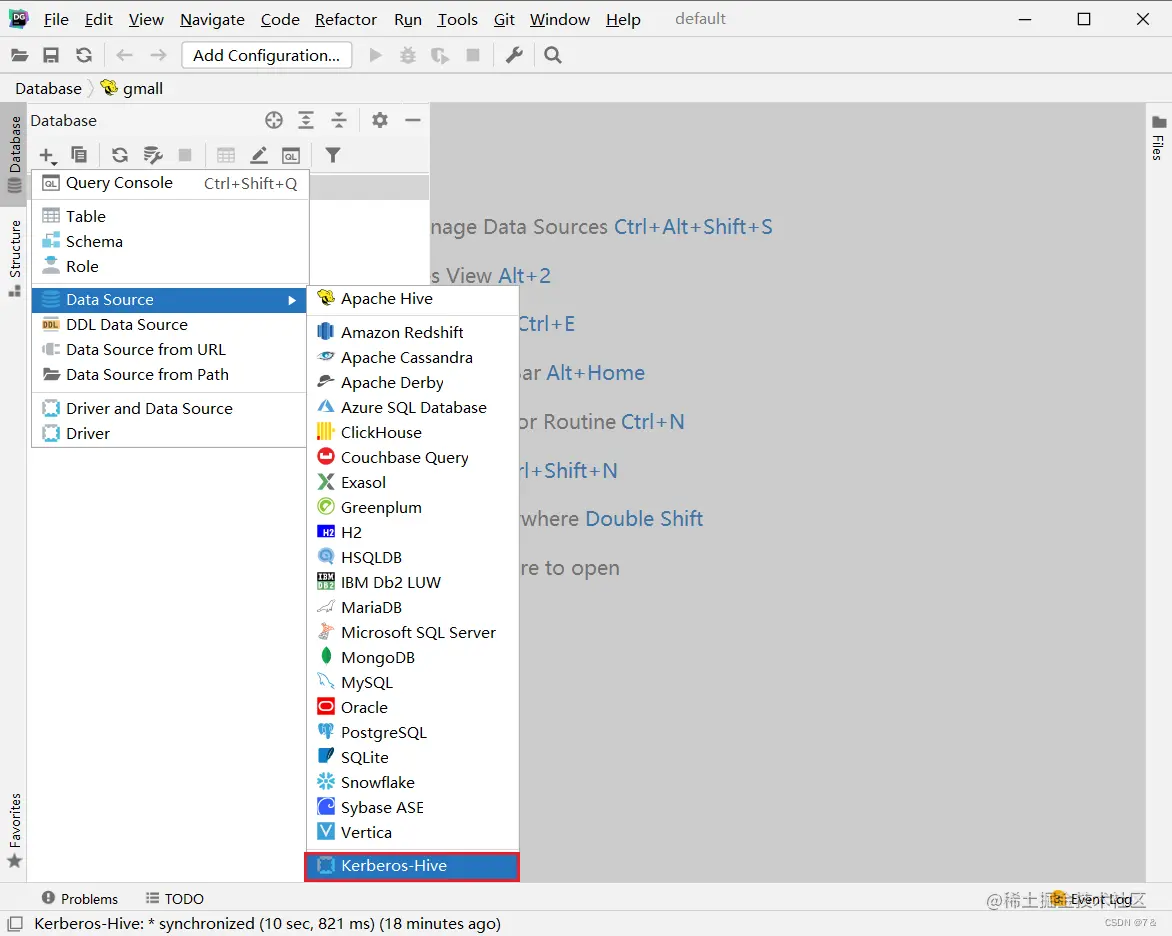
Task: Open Database panel gear options
Action: (380, 120)
